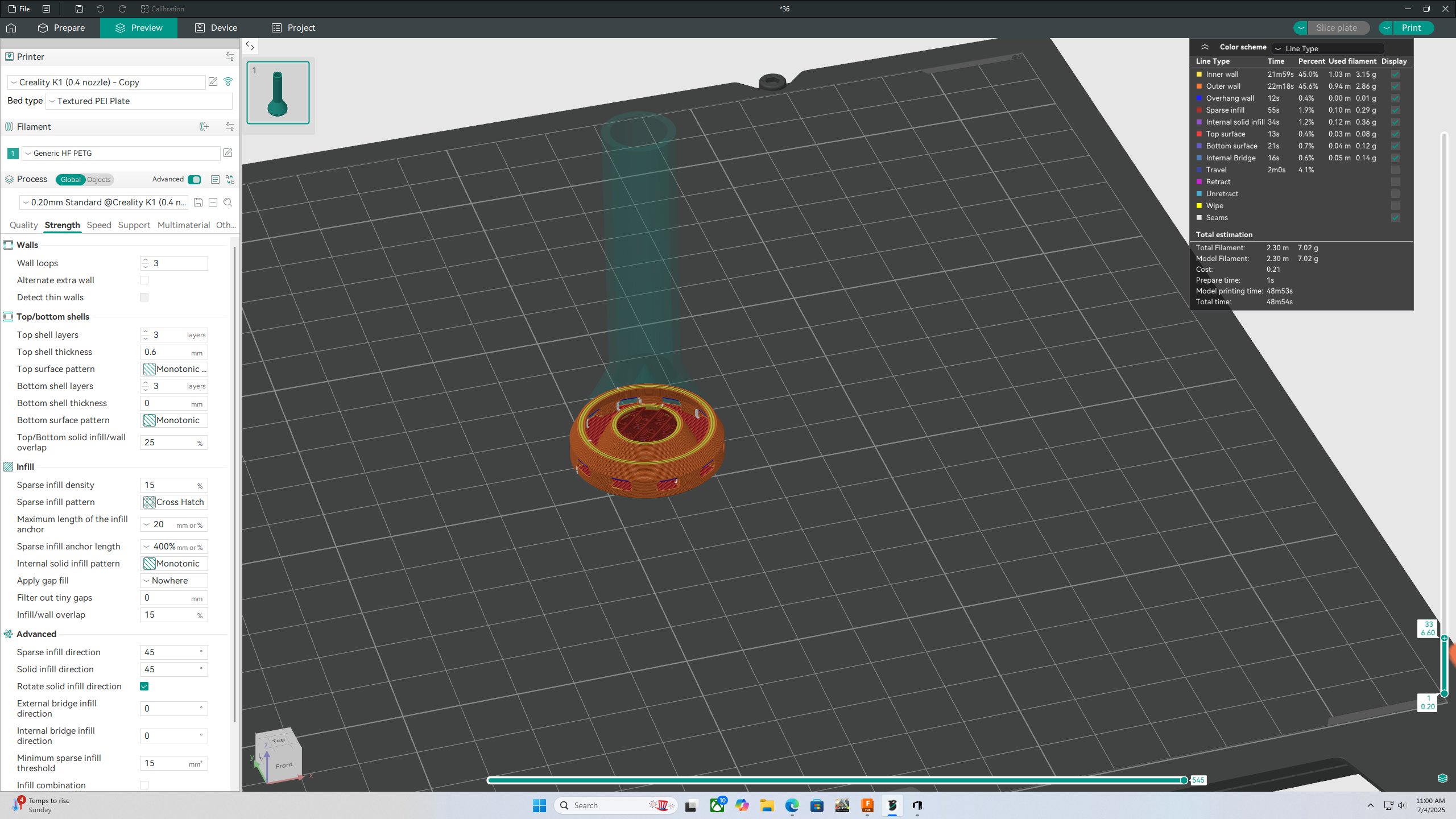Open the Apply gap fill dropdown
This screenshot has height=819, width=1456.
coord(174,581)
